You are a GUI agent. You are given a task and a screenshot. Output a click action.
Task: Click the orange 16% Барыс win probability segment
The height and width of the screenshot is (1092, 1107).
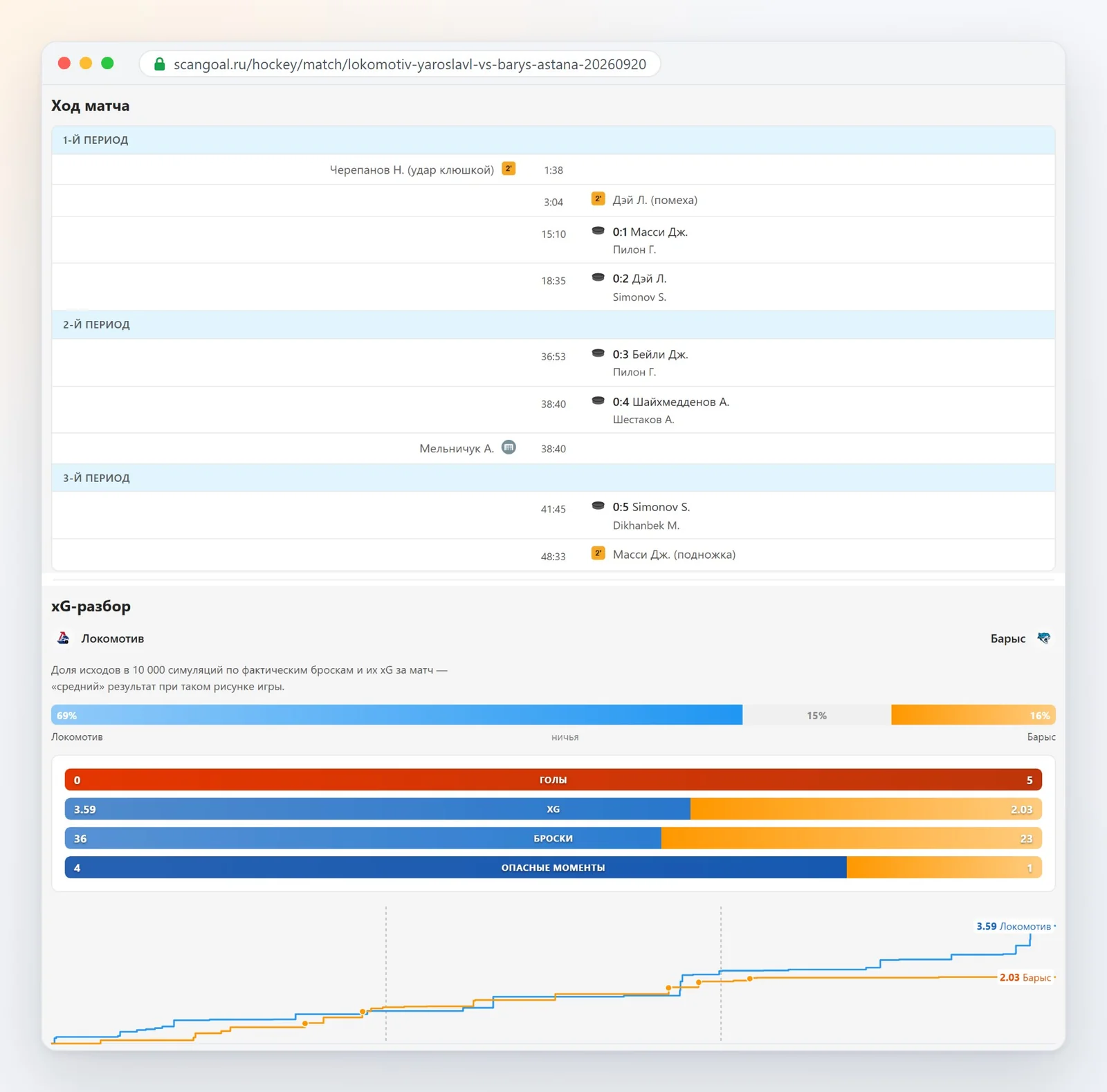973,715
